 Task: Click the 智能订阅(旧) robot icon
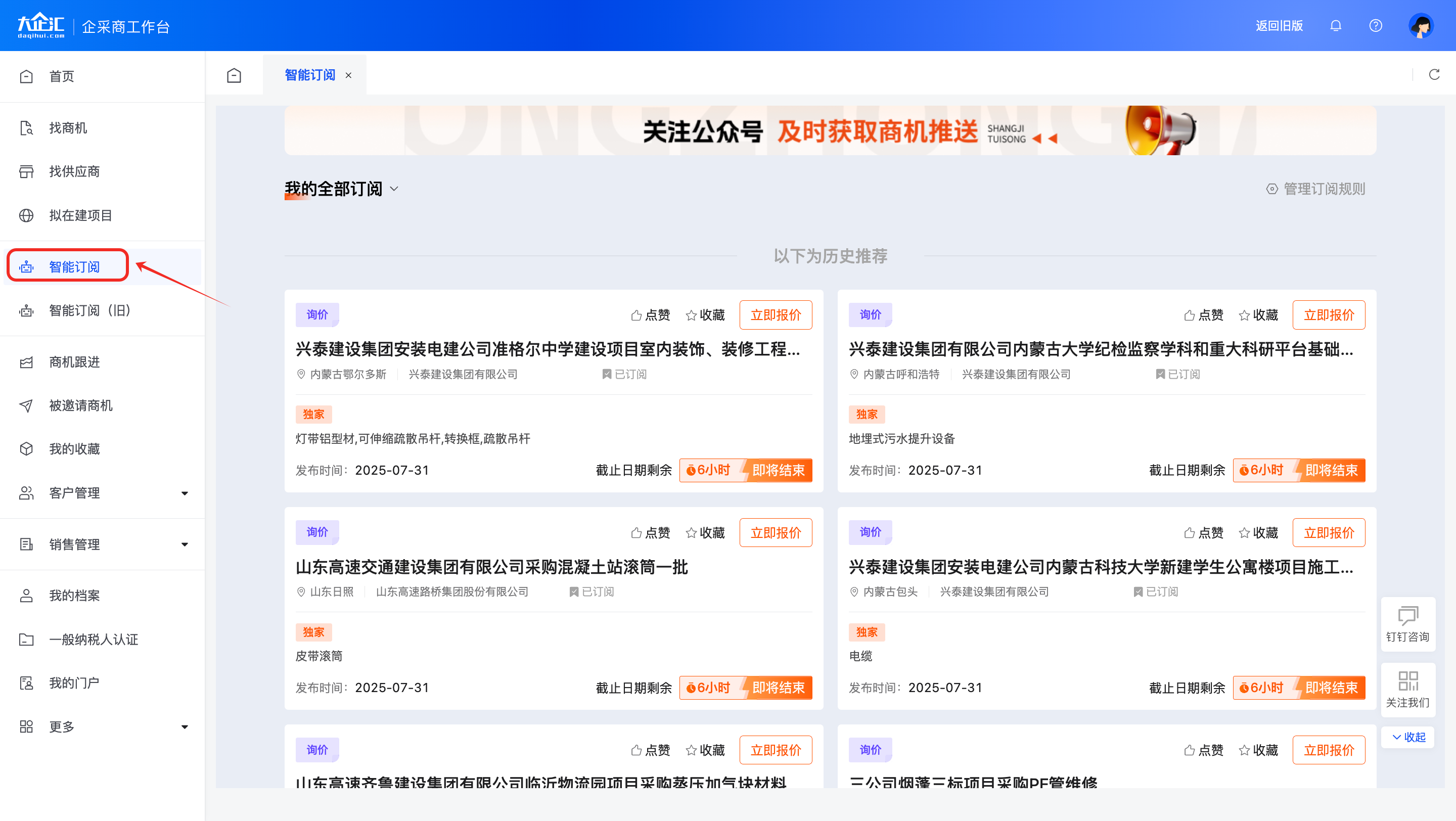(26, 310)
